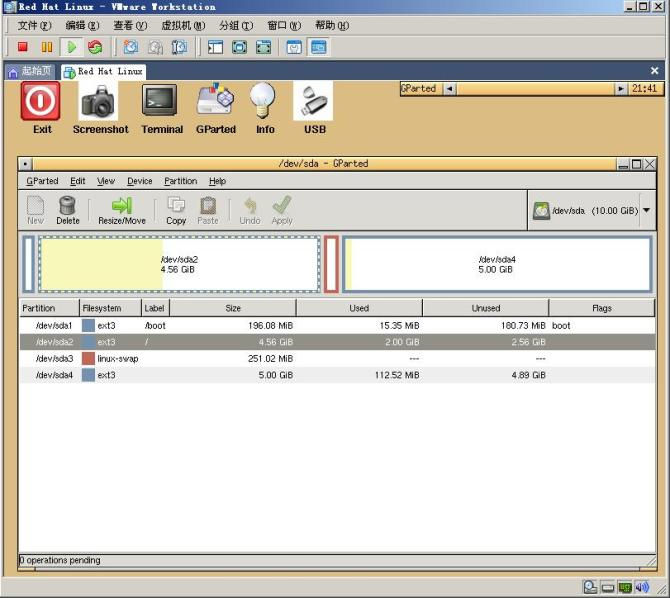Switch to quick switch mode icon
670x598 pixels.
pyautogui.click(x=263, y=47)
